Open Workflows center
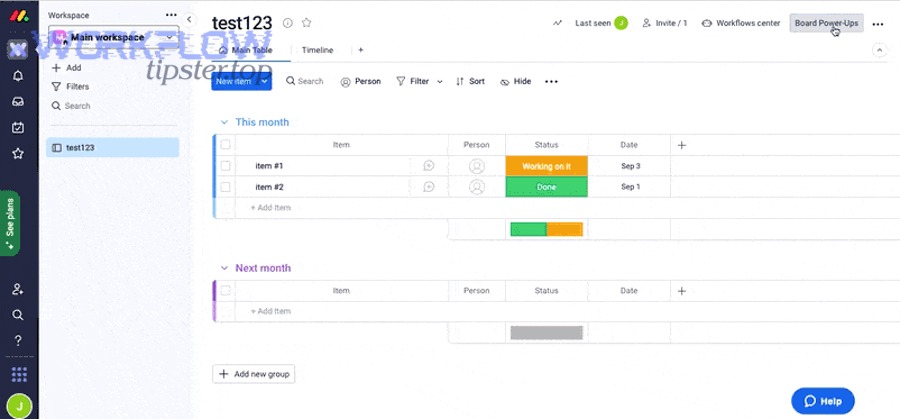This screenshot has width=900, height=419. 741,24
